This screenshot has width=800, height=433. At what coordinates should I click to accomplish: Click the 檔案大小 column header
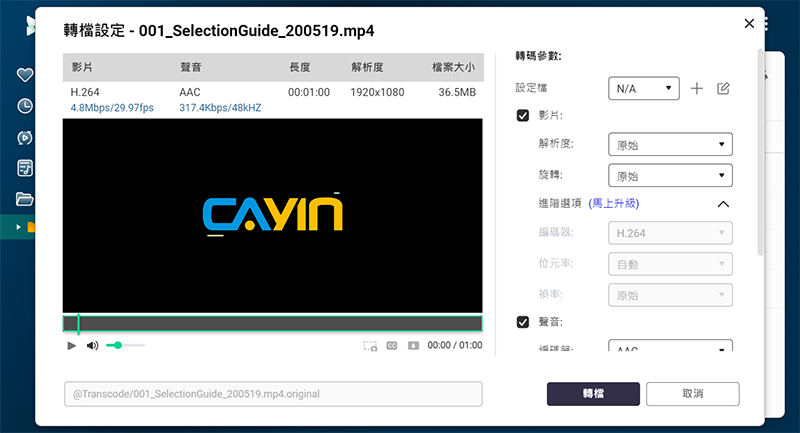(454, 67)
